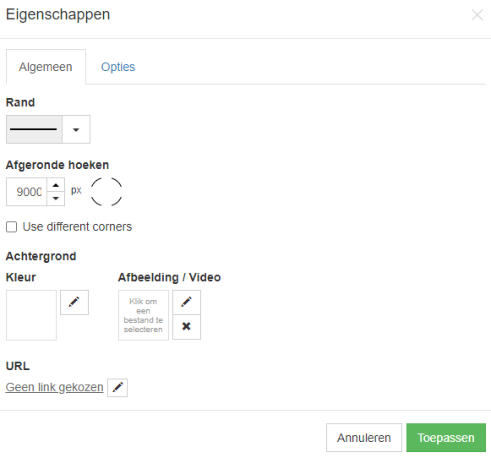Click the Kleur background color swatch

(x=31, y=315)
